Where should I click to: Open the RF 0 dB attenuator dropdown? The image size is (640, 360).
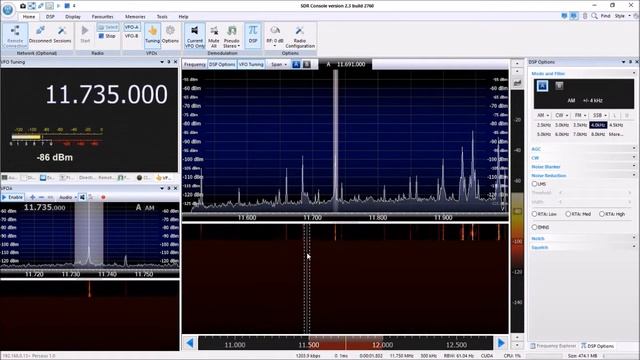[275, 36]
